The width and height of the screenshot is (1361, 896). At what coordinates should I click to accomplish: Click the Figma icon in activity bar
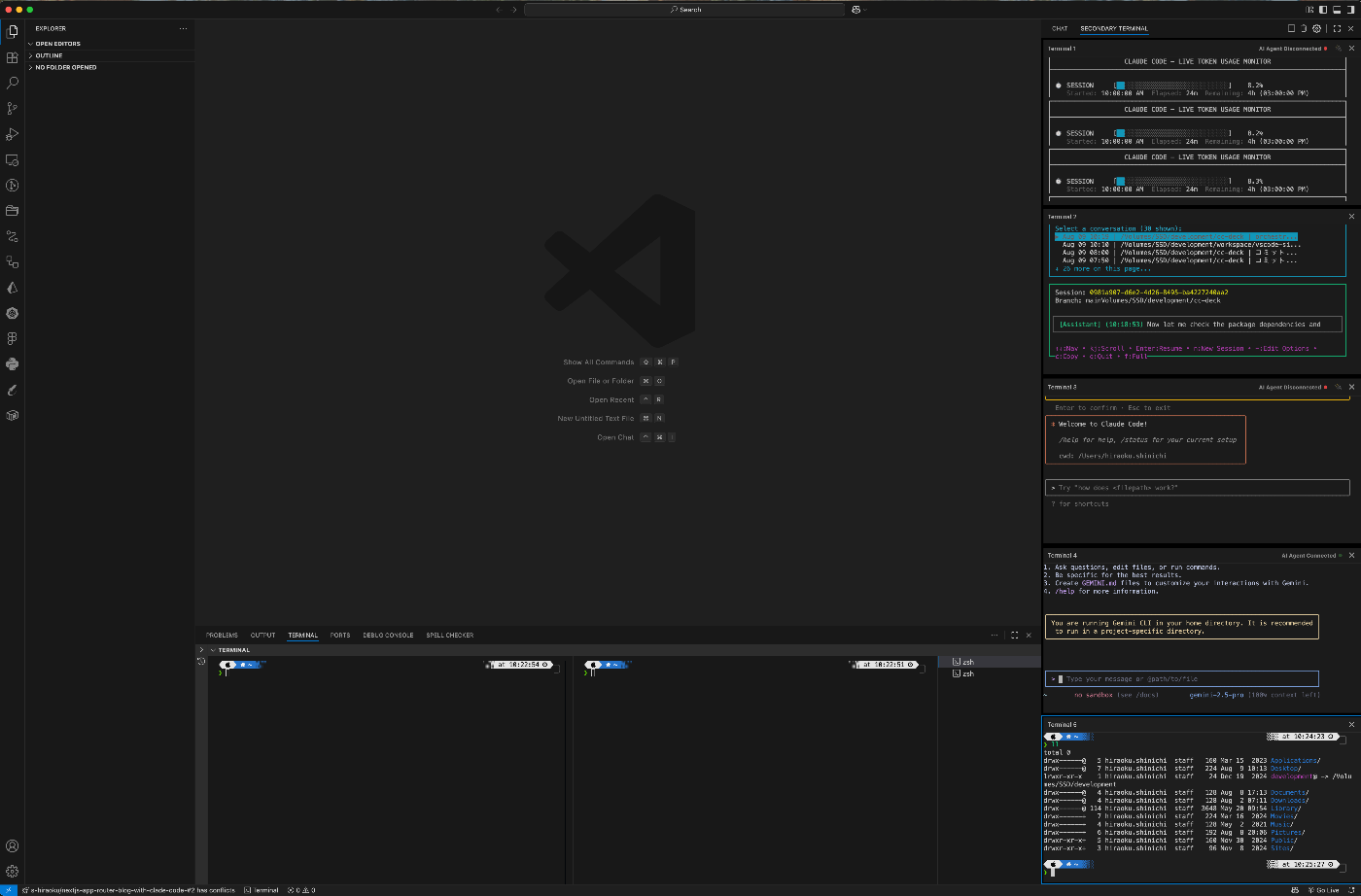click(13, 338)
